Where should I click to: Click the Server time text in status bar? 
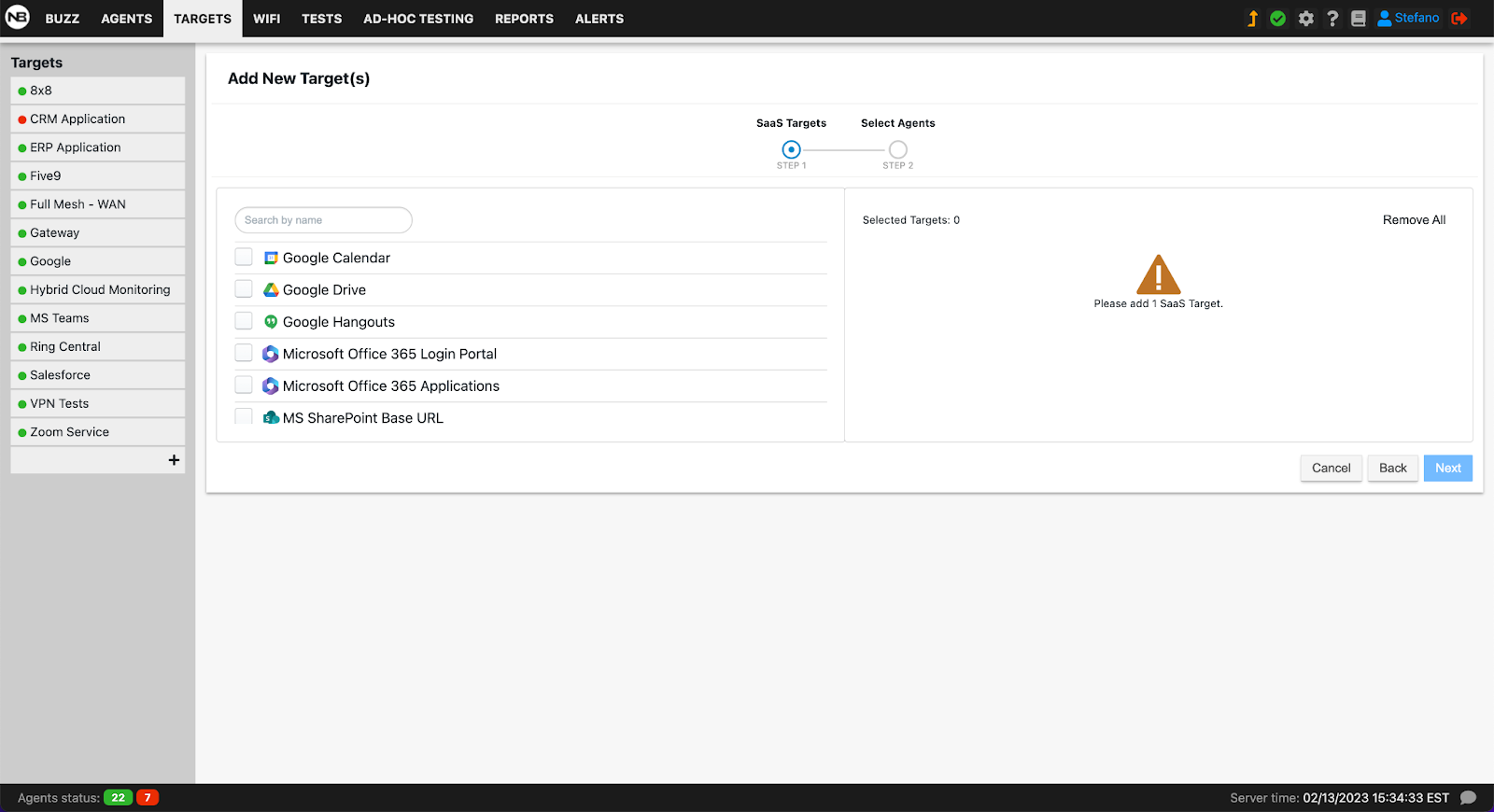tap(1340, 798)
